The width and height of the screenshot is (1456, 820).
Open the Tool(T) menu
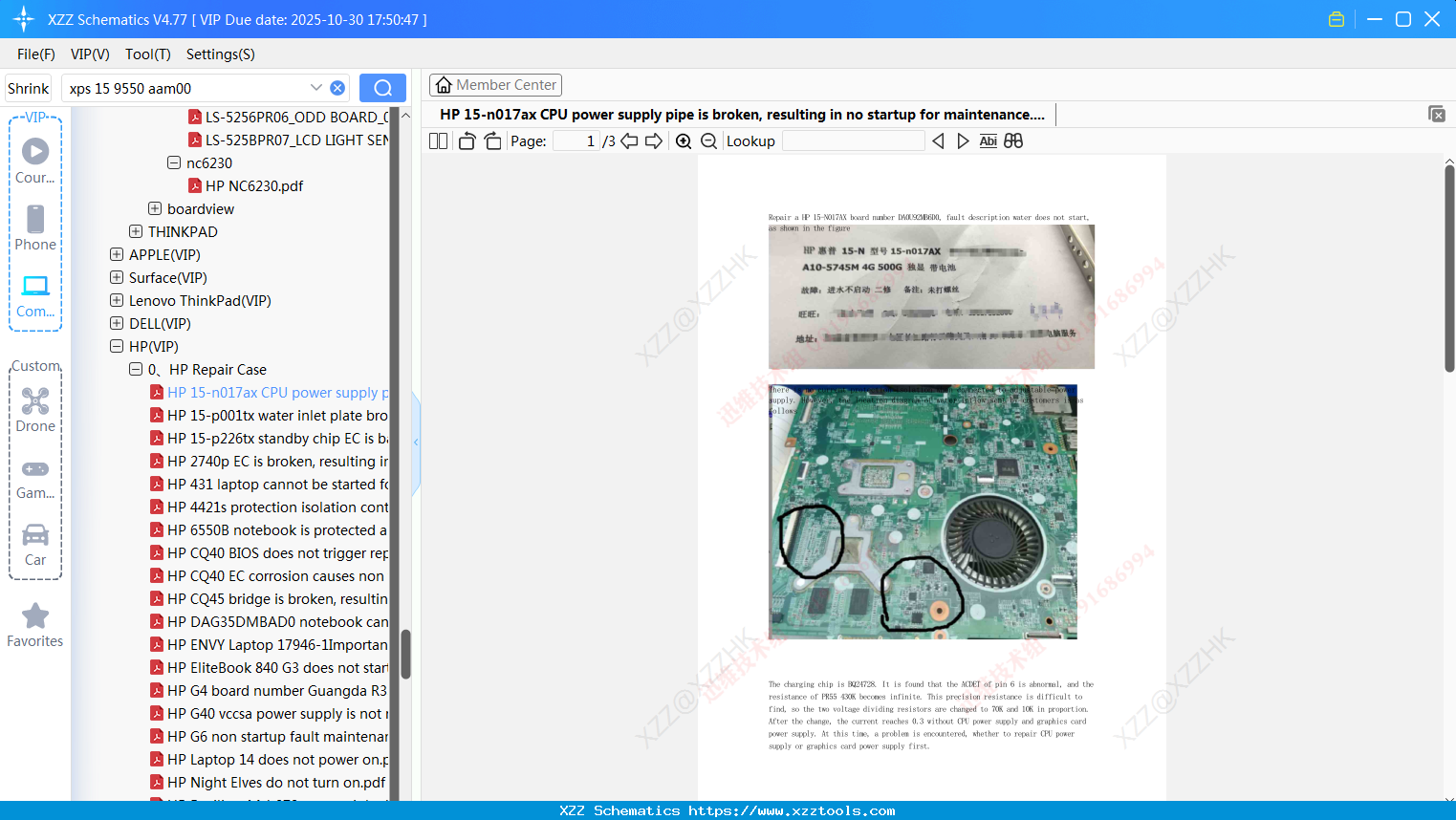[x=148, y=54]
